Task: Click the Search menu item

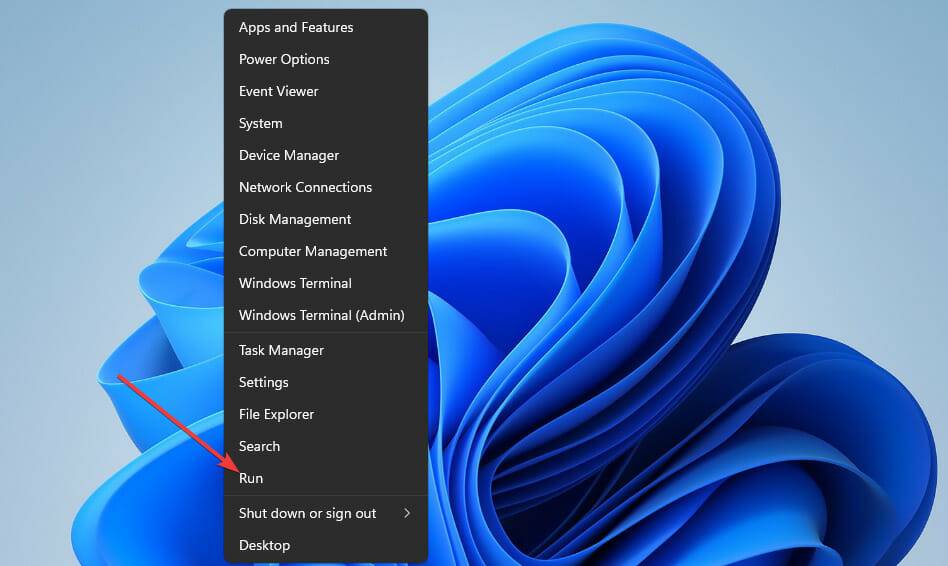Action: [259, 446]
